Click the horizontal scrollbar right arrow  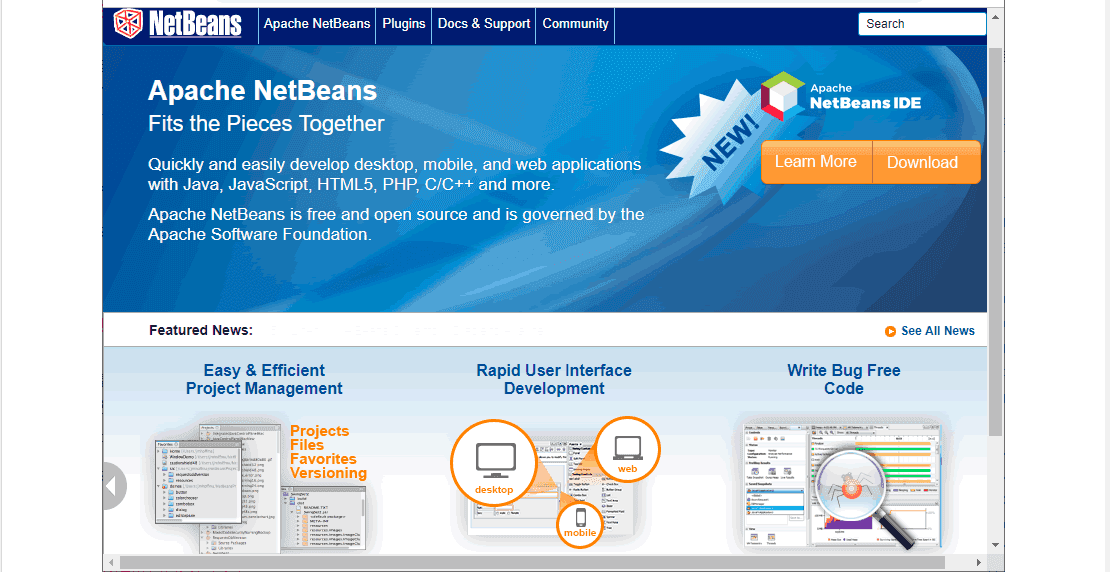979,562
